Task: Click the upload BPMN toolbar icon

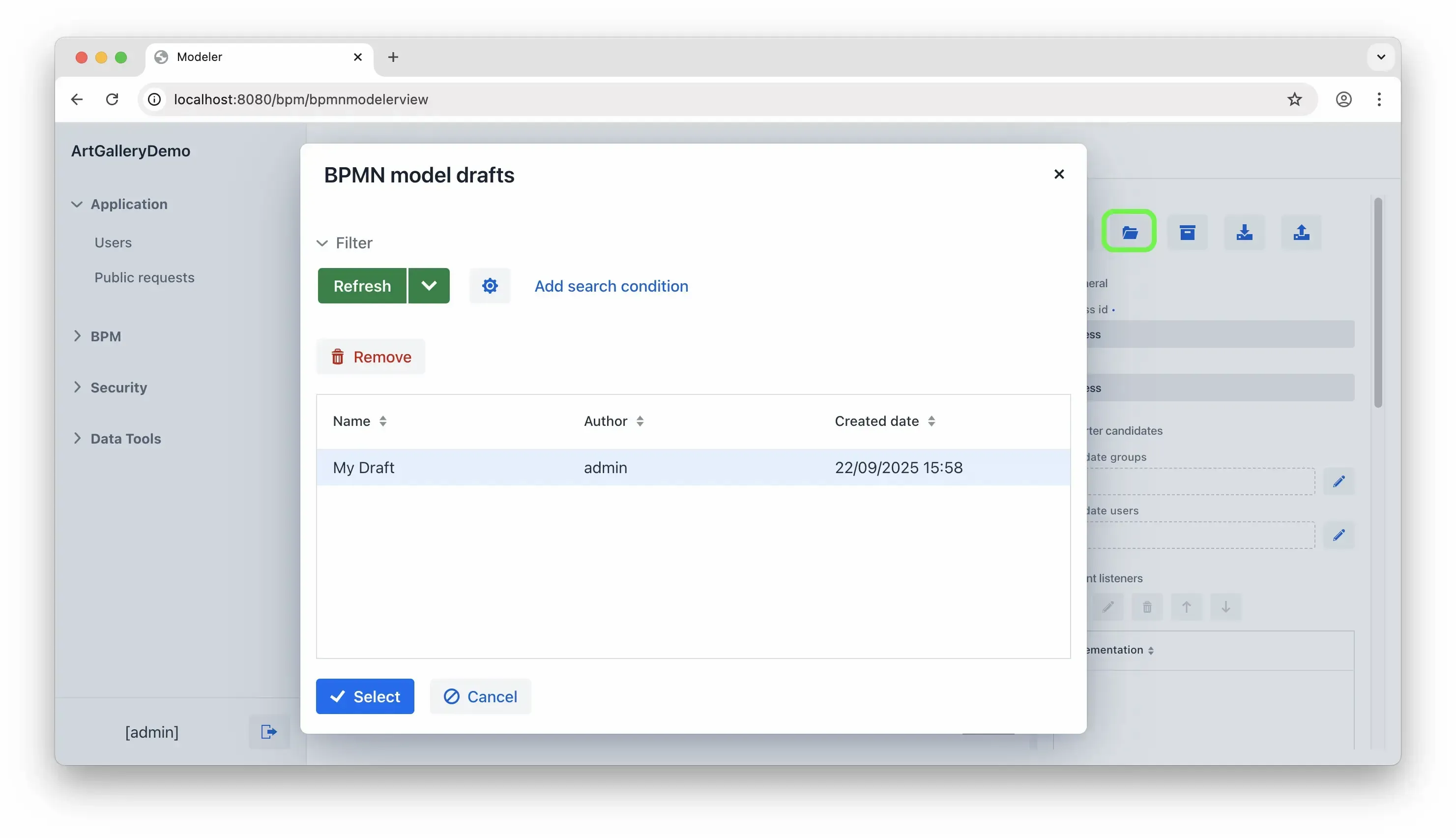Action: (1301, 232)
